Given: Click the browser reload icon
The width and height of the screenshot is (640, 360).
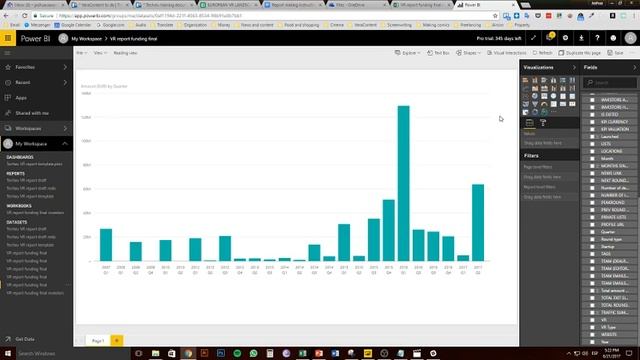Looking at the screenshot, I should pos(24,16).
